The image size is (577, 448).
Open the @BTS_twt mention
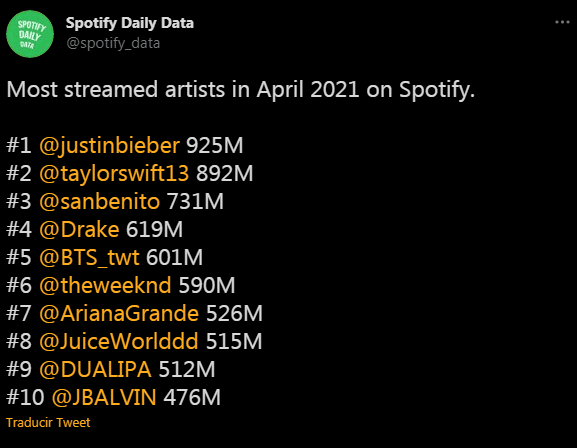(89, 257)
